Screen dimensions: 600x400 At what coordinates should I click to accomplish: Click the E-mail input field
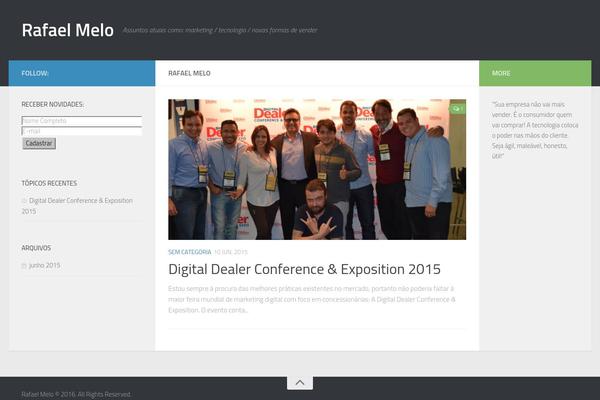(82, 131)
